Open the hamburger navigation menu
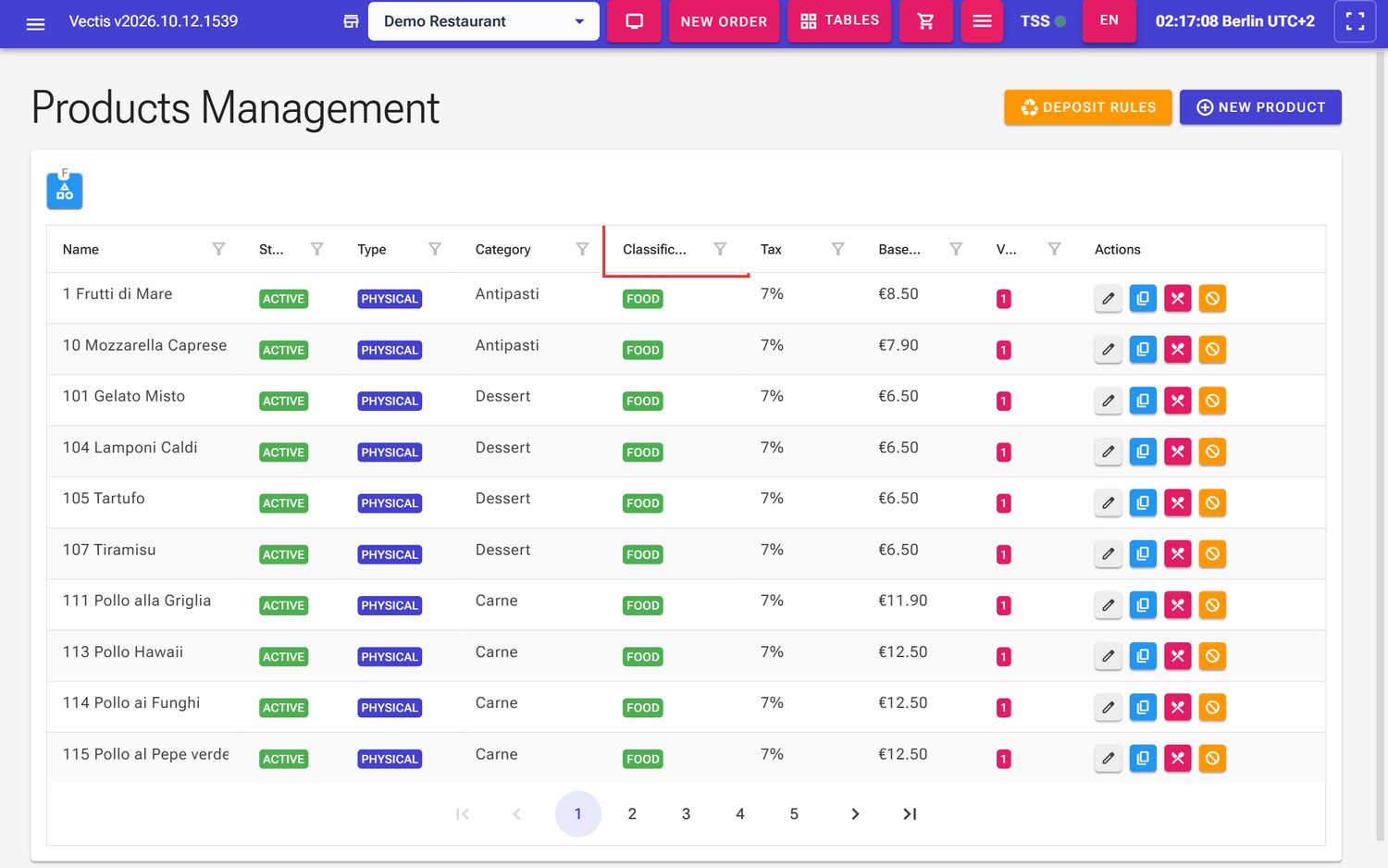This screenshot has width=1388, height=868. (x=35, y=22)
